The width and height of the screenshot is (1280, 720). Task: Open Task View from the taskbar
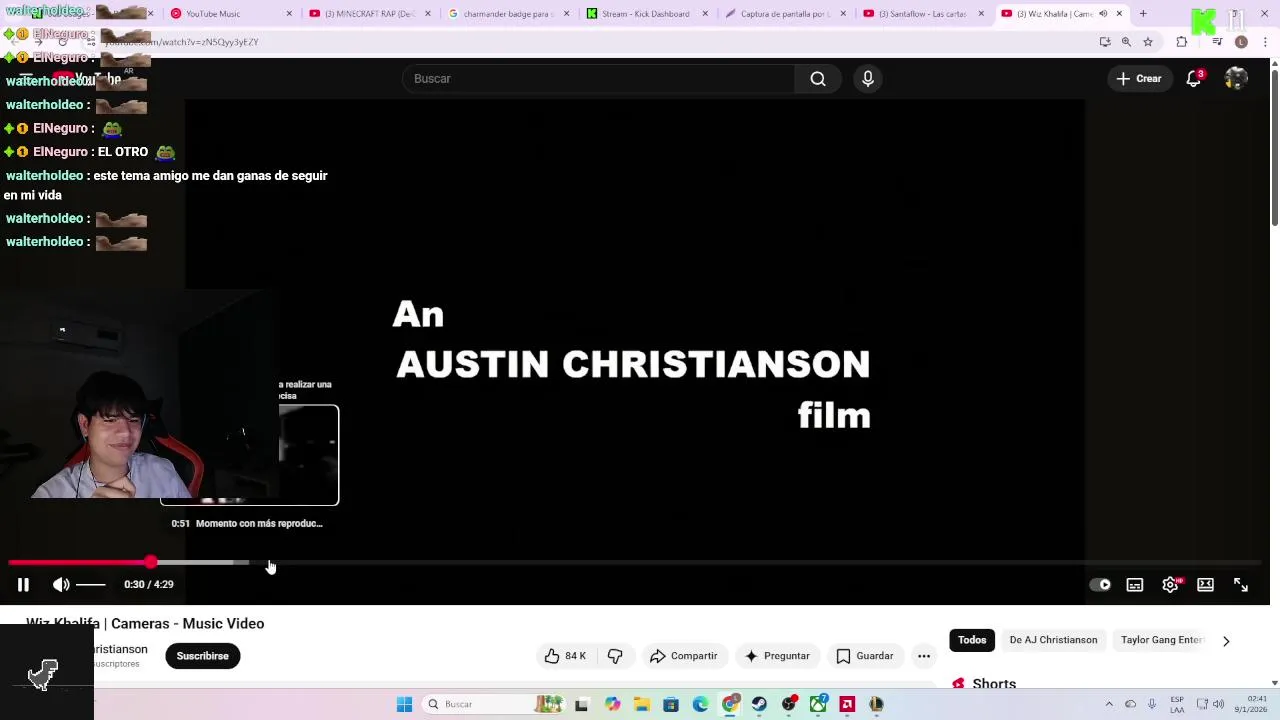(582, 704)
